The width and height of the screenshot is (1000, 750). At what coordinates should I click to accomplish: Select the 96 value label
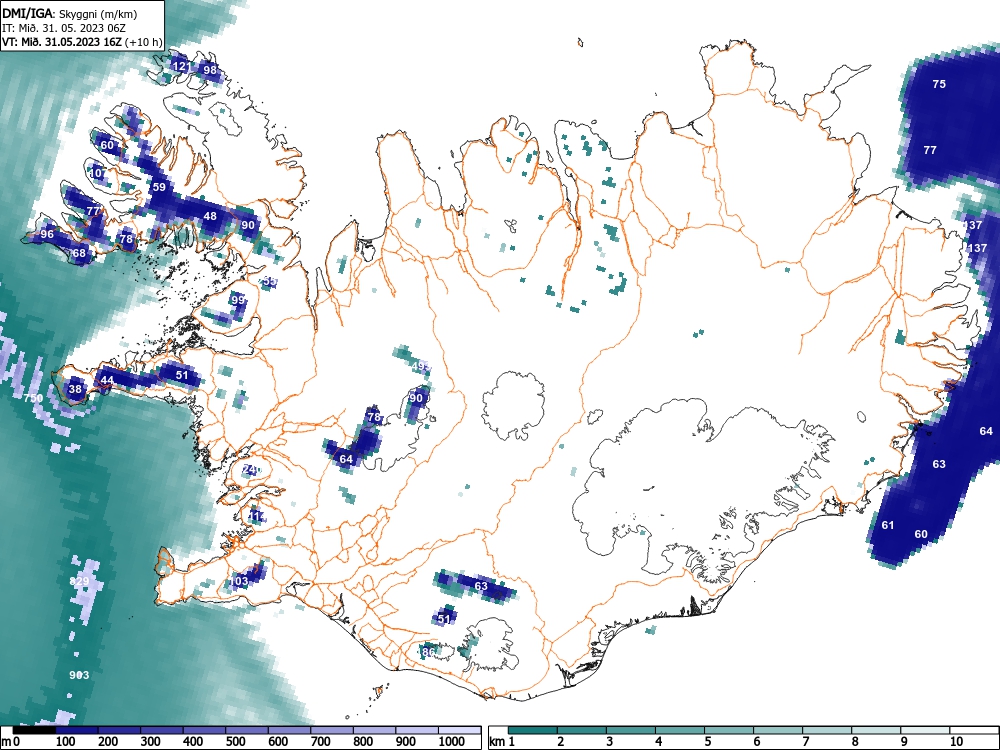tap(47, 234)
